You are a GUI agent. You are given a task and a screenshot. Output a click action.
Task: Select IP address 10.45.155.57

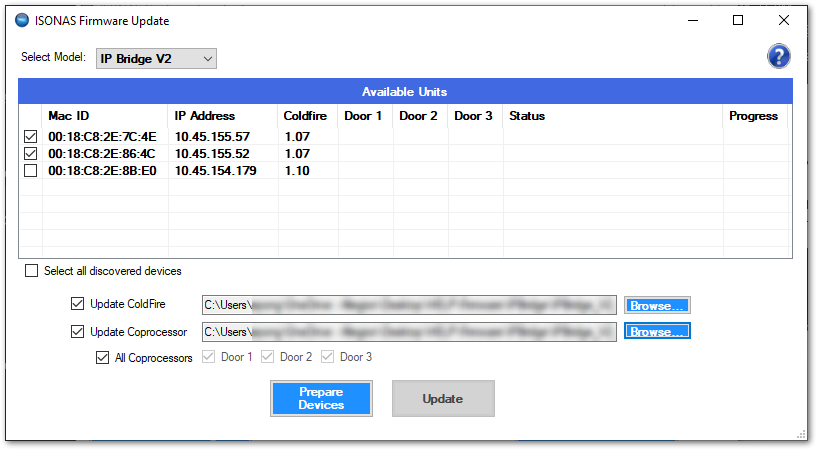coord(212,136)
